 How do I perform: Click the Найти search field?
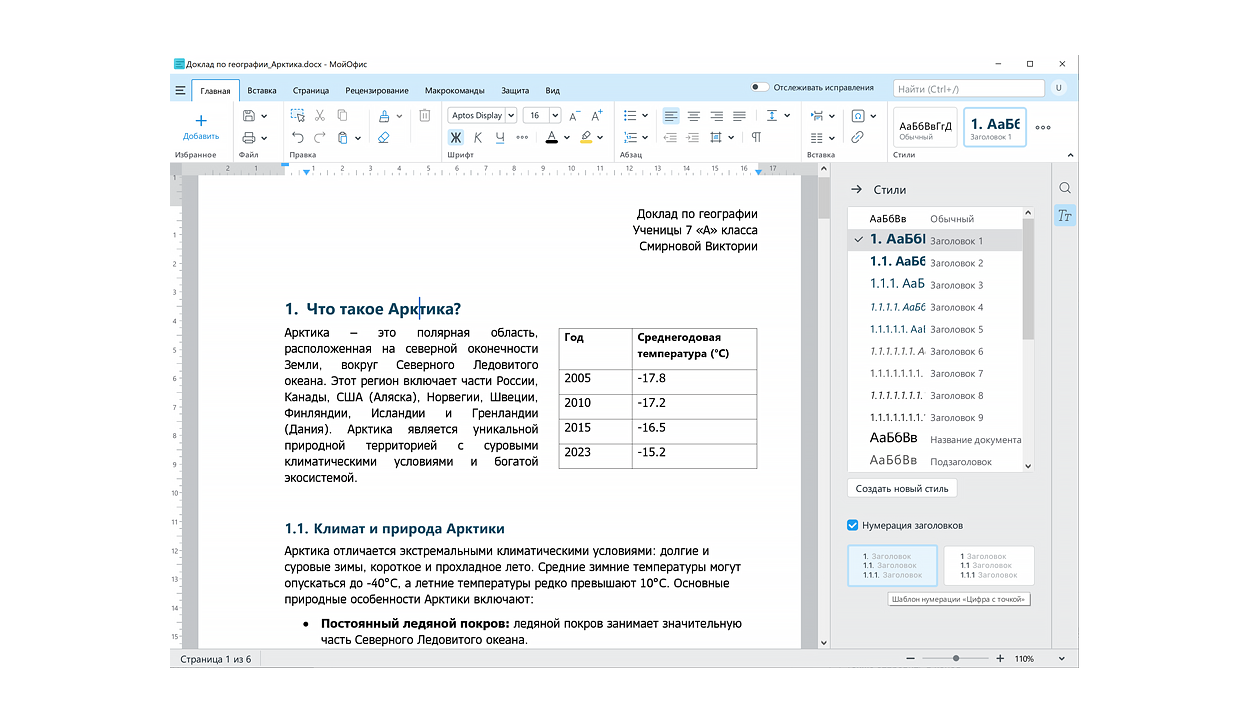pos(968,89)
